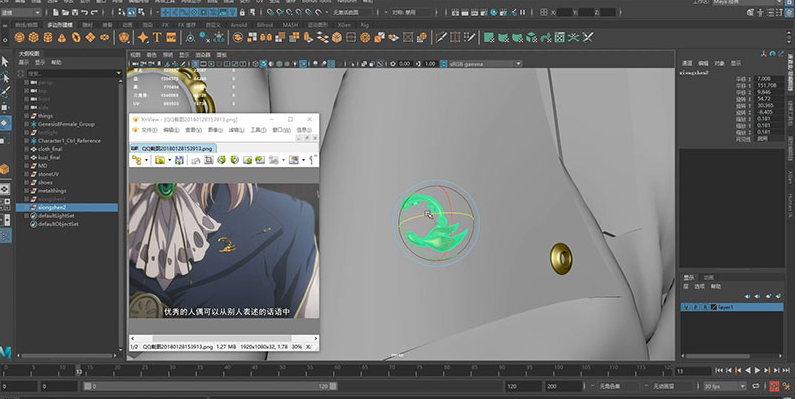Image resolution: width=797 pixels, height=399 pixels.
Task: Switch to the XGen shelf tab
Action: tap(344, 24)
